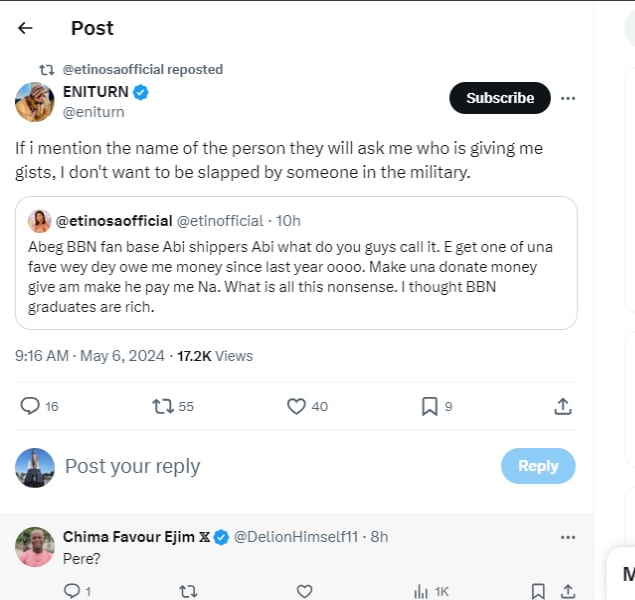
Task: Like ENITURN's post with the heart icon
Action: tap(296, 406)
